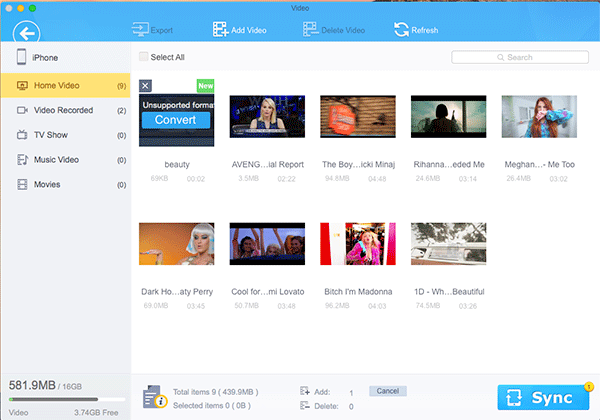Screen dimensions: 600x420
Task: Open the Music Video category
Action: pos(65,160)
